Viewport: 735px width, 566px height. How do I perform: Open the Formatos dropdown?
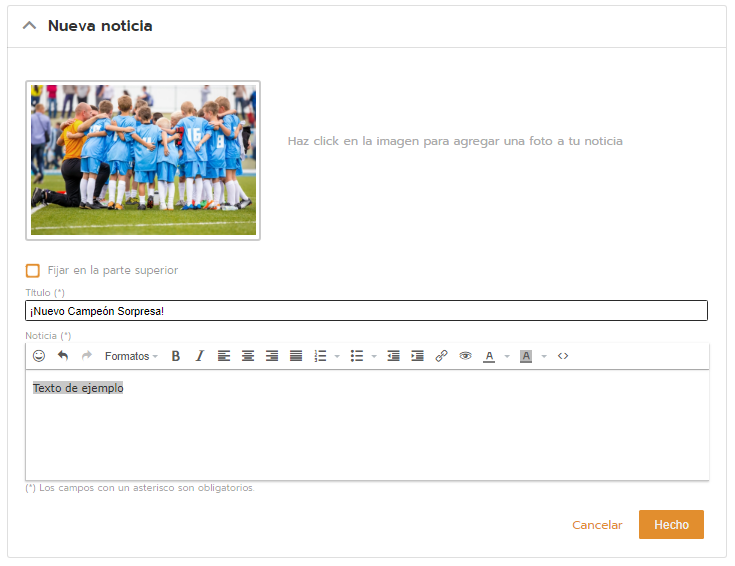131,356
